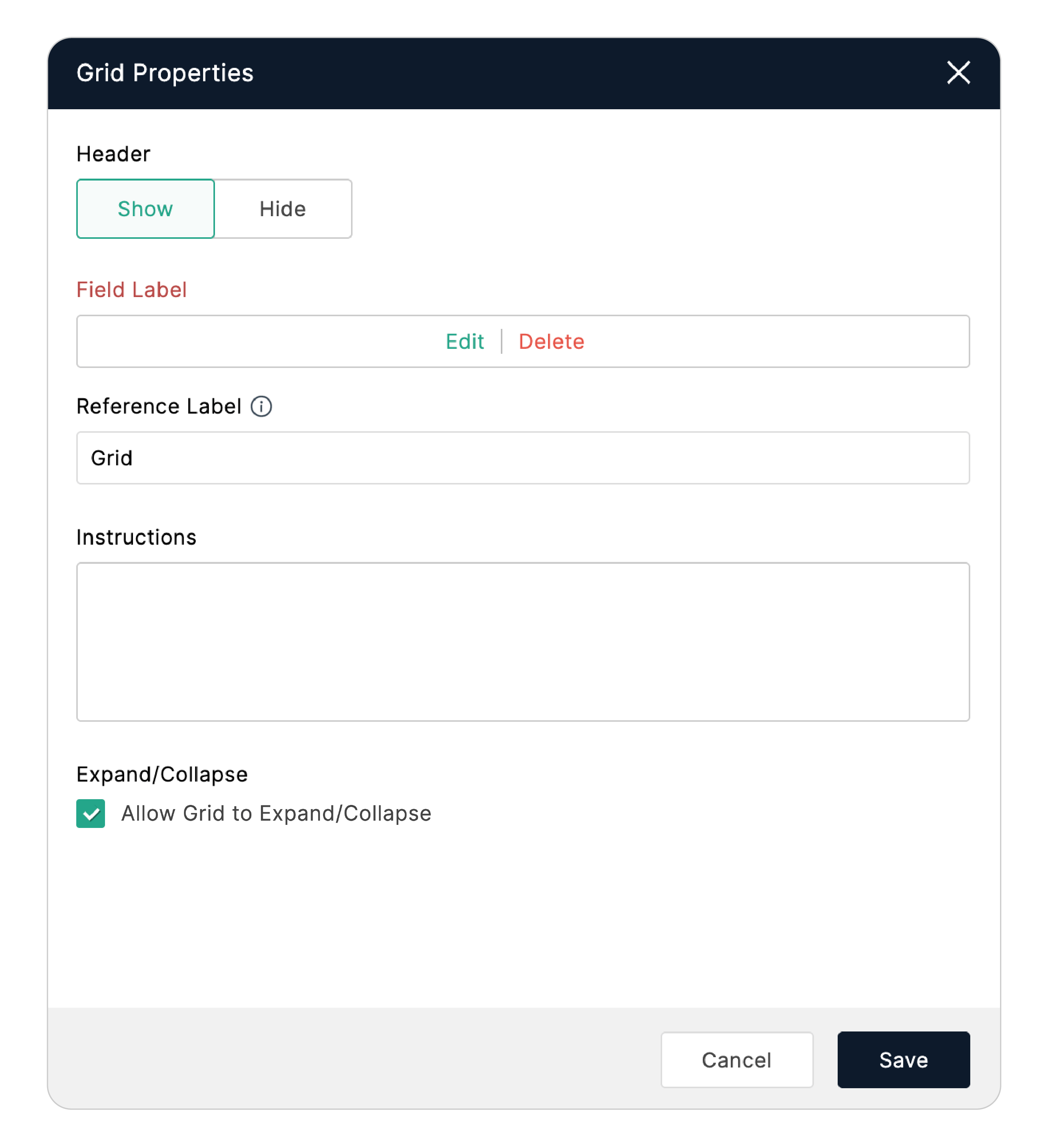Click the divider between Edit and Delete
The image size is (1040, 1148).
tap(502, 342)
